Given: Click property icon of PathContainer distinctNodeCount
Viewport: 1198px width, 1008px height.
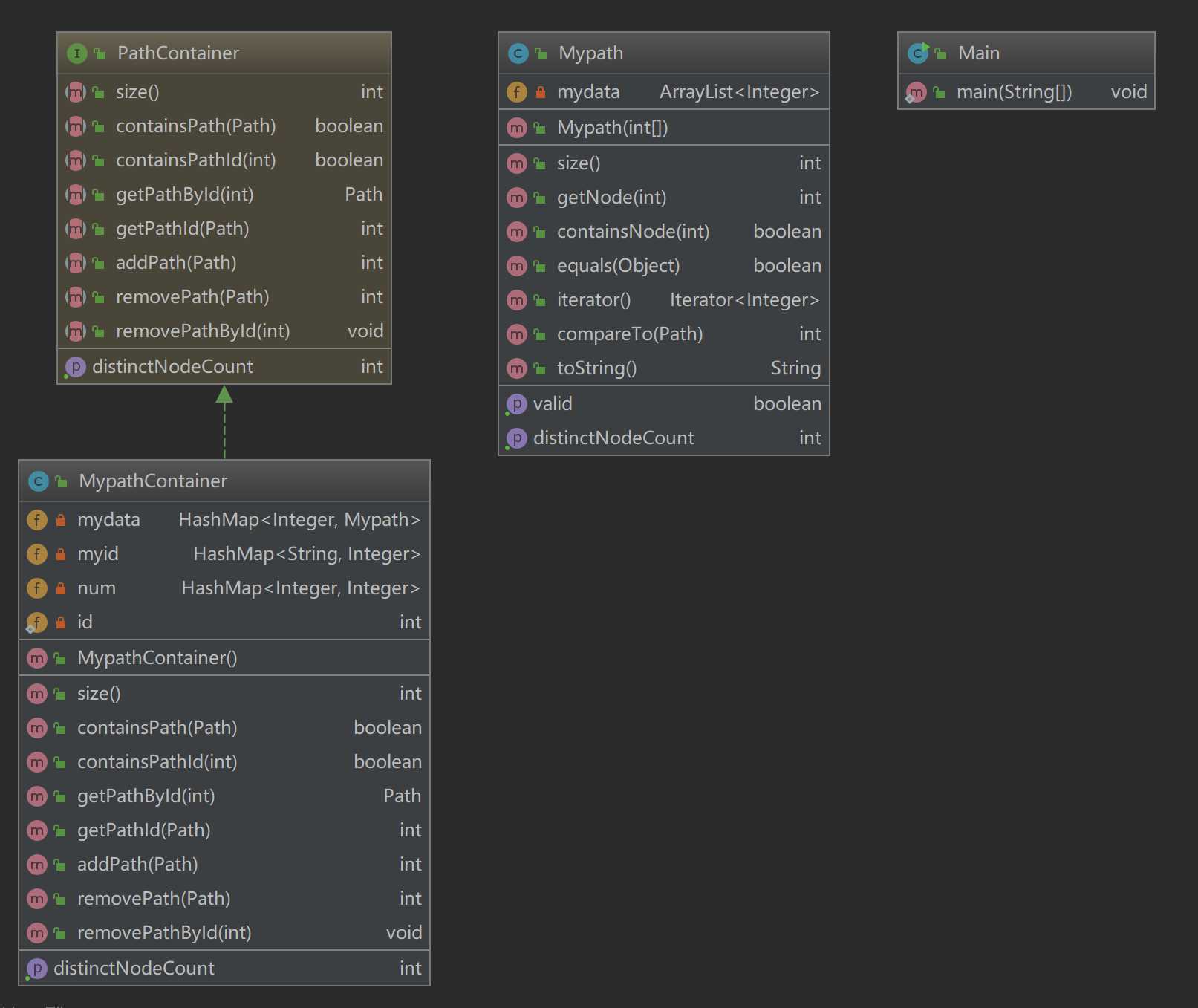Looking at the screenshot, I should 75,367.
